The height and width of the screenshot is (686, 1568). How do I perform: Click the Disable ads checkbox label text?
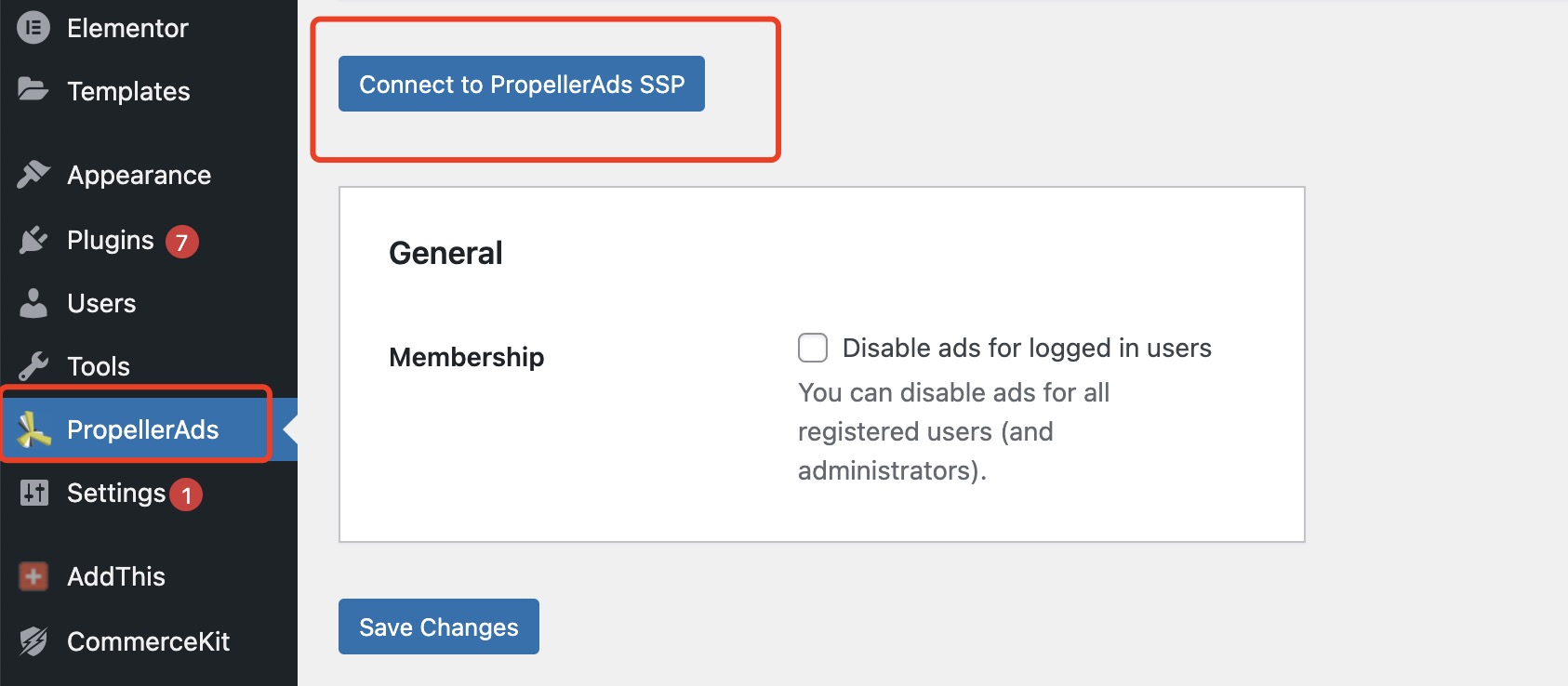pos(1026,348)
